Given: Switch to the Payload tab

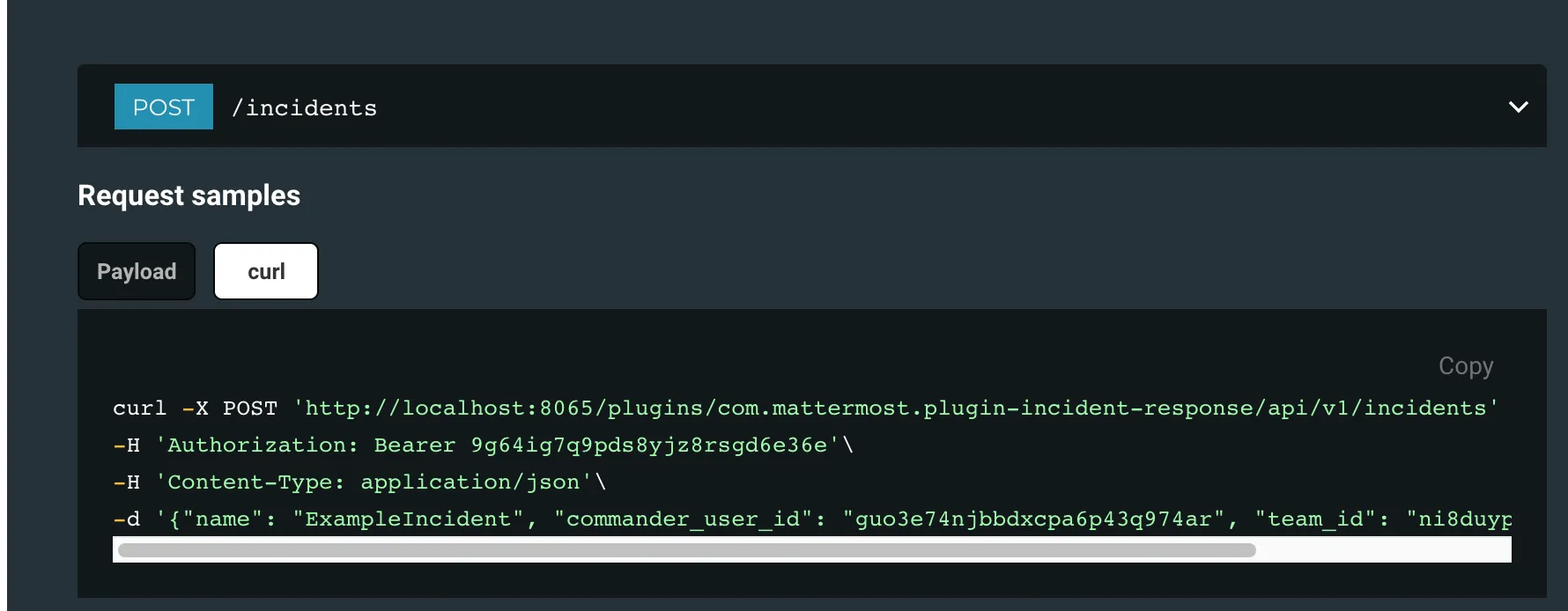Looking at the screenshot, I should coord(137,271).
